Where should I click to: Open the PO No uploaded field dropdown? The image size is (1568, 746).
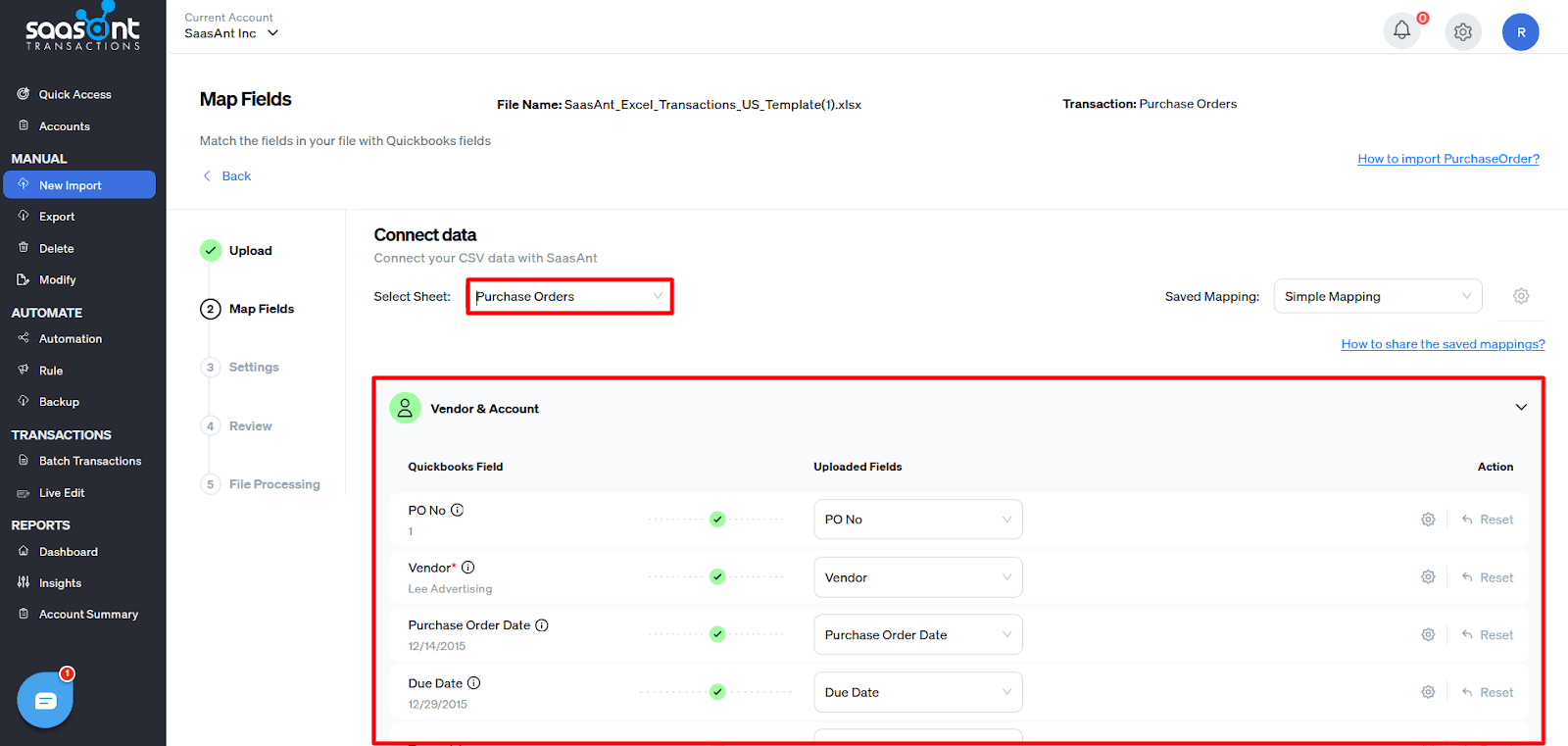pyautogui.click(x=918, y=520)
